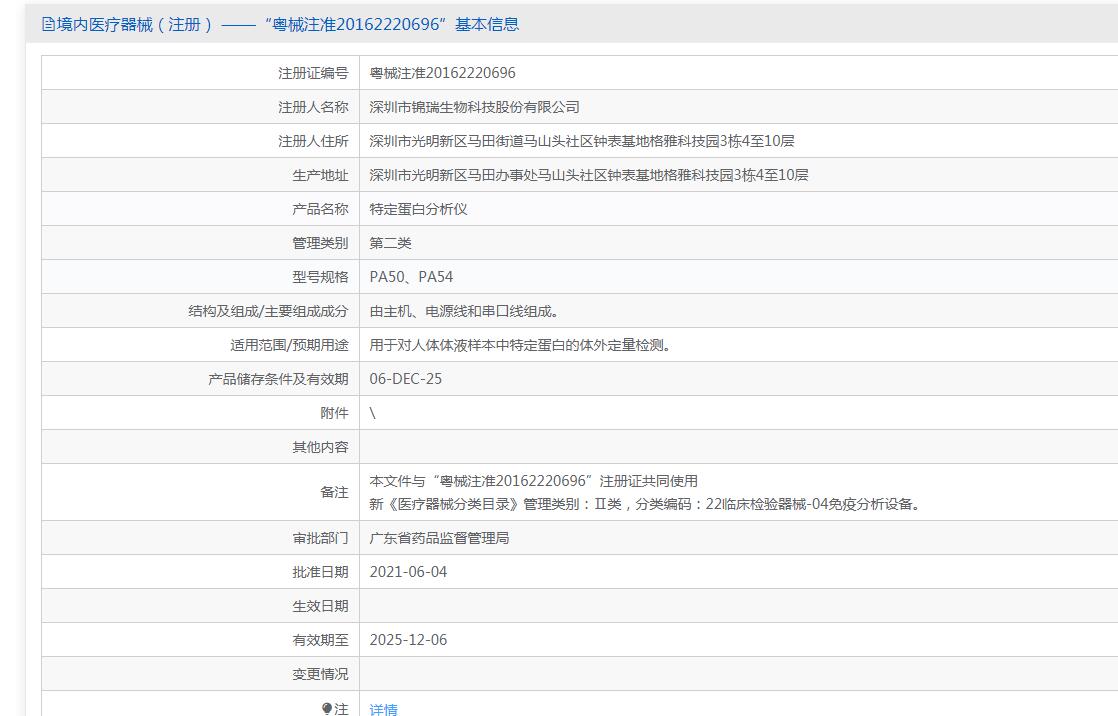Screen dimensions: 1118x716
Task: Click the lightbulb icon beside 注
Action: coord(327,708)
